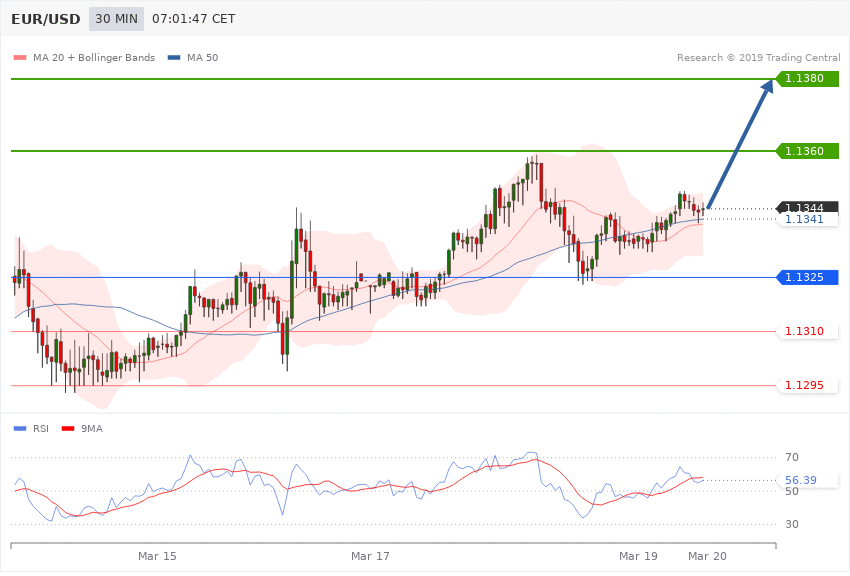Click the MA 20 + Bollinger Bands legend swatch
The height and width of the screenshot is (576, 850).
point(20,57)
